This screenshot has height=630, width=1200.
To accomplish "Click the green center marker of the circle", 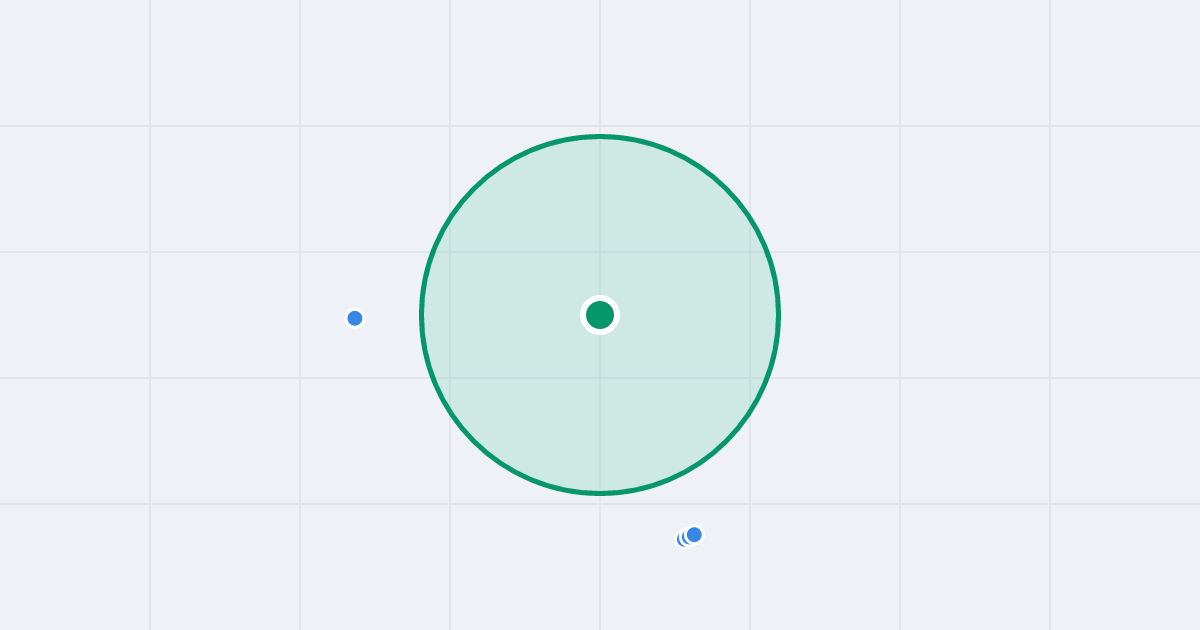I will point(600,315).
